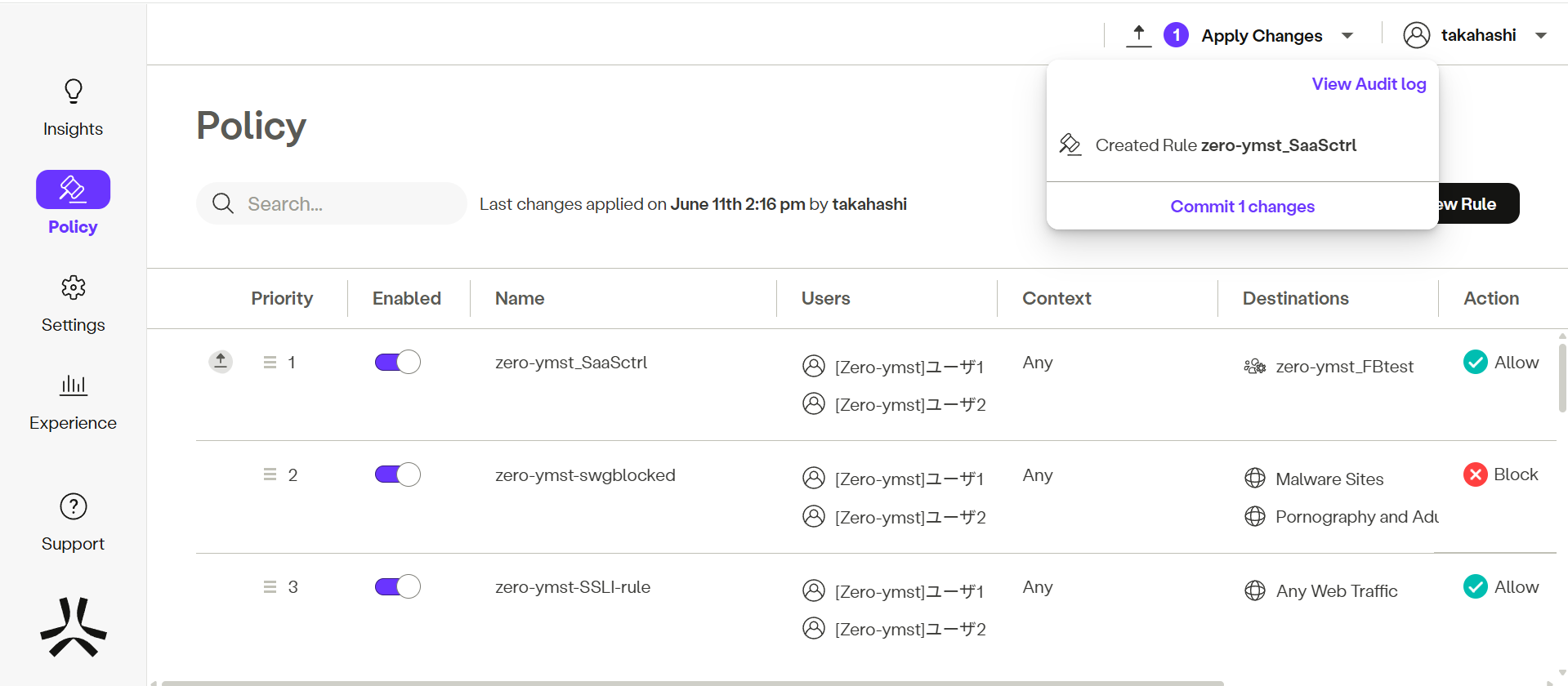Image resolution: width=1568 pixels, height=686 pixels.
Task: Click the vertical scrollbar of rules table
Action: pyautogui.click(x=1561, y=378)
